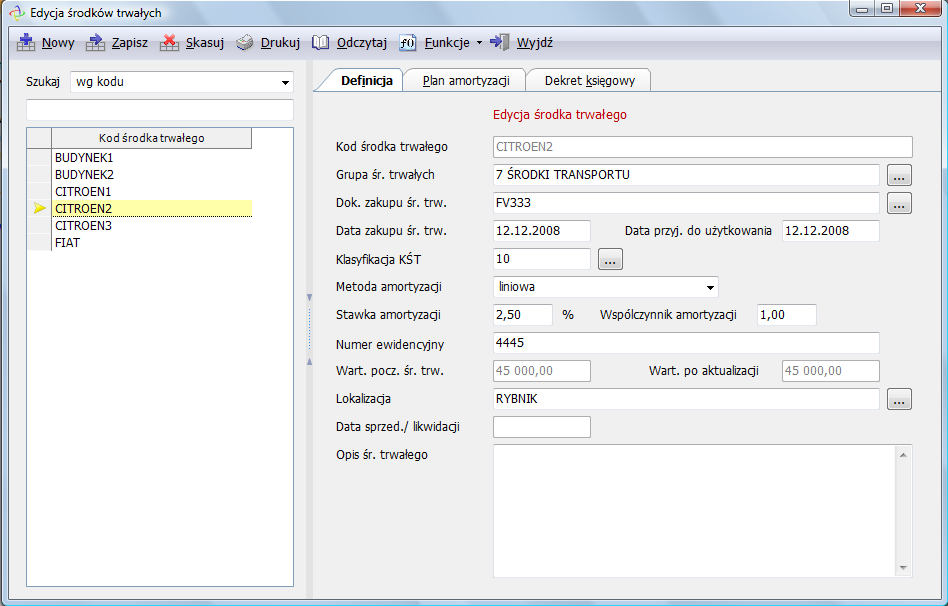Viewport: 948px width, 606px height.
Task: Click the Funkcje f() icon
Action: click(x=408, y=42)
